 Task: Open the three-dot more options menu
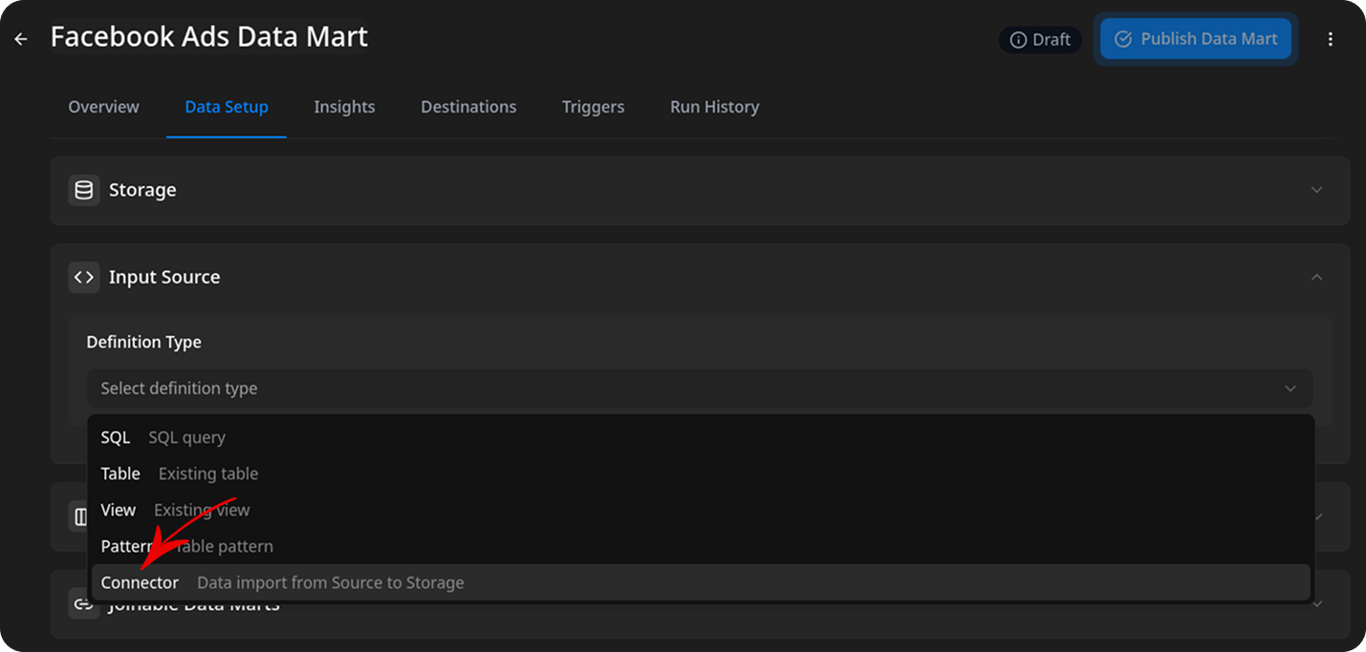click(1330, 39)
